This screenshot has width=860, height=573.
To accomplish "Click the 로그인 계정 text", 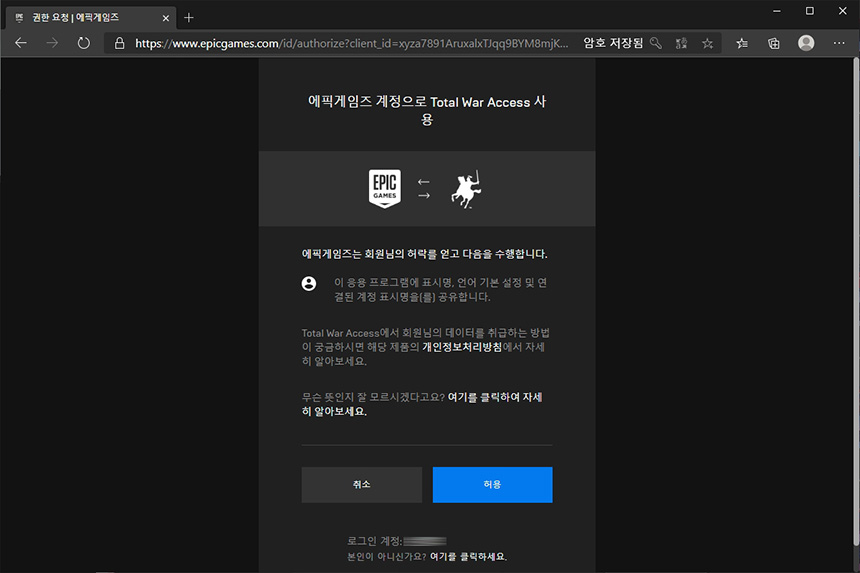I will point(375,541).
